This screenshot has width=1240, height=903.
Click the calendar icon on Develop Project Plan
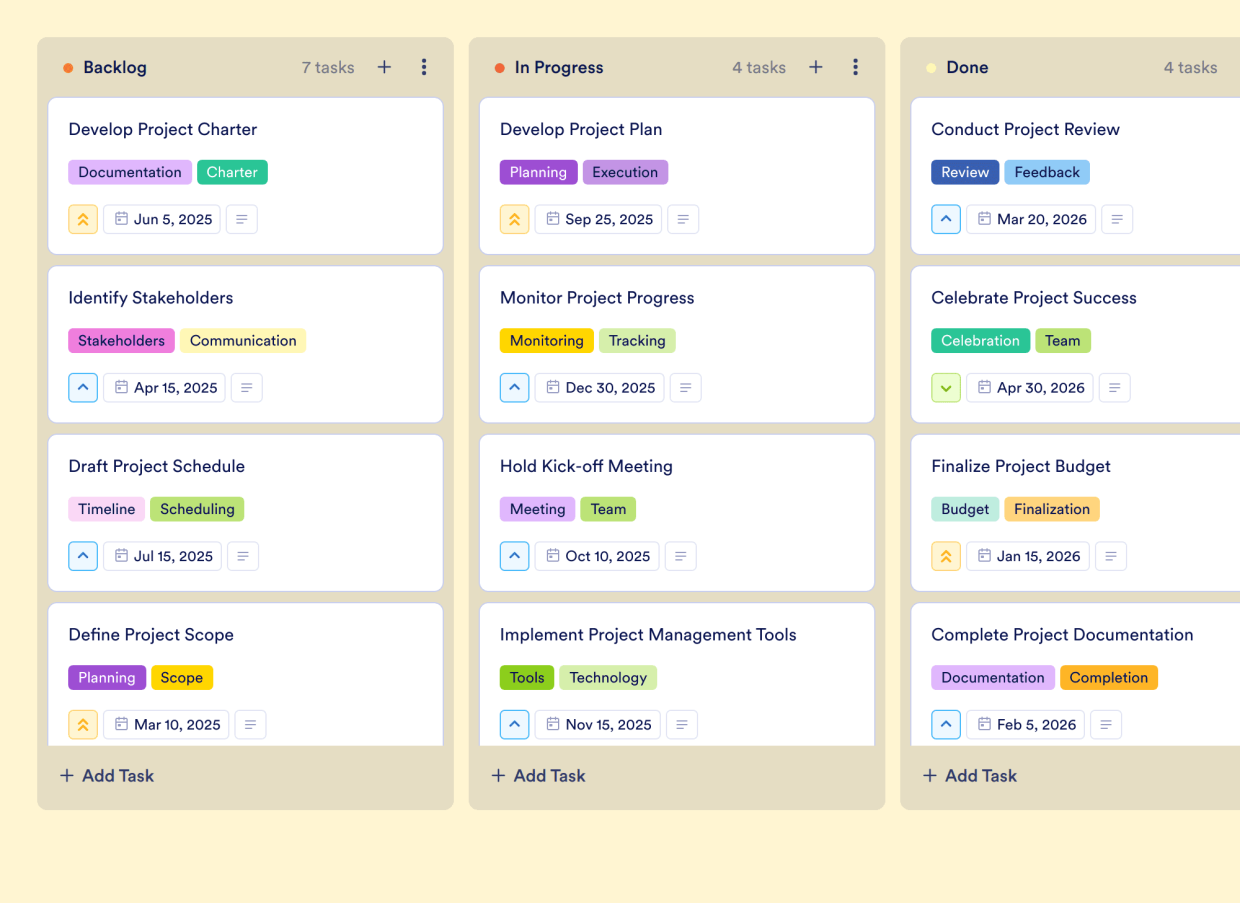(552, 219)
